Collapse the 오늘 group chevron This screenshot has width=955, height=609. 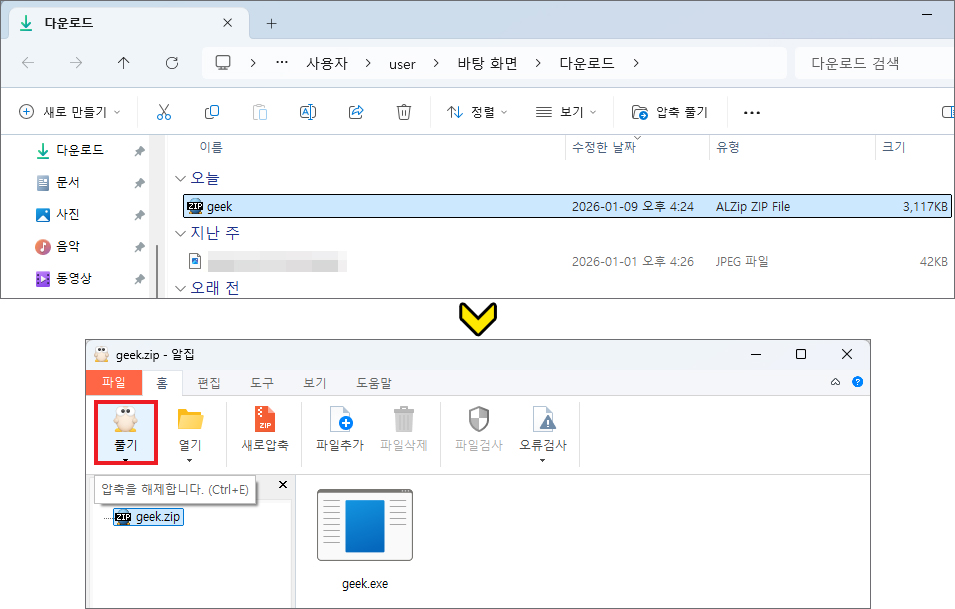(180, 178)
